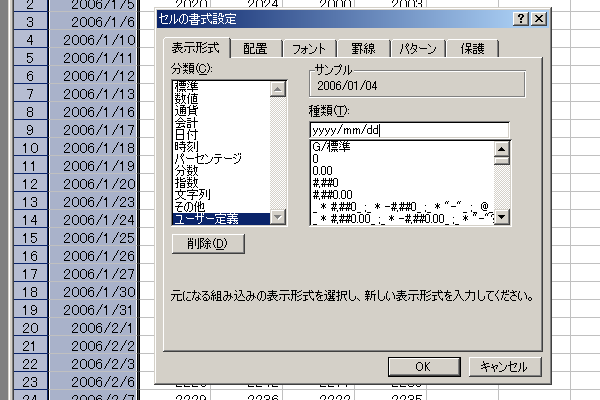
Task: Select the #,##0.00 format type
Action: tap(402, 195)
